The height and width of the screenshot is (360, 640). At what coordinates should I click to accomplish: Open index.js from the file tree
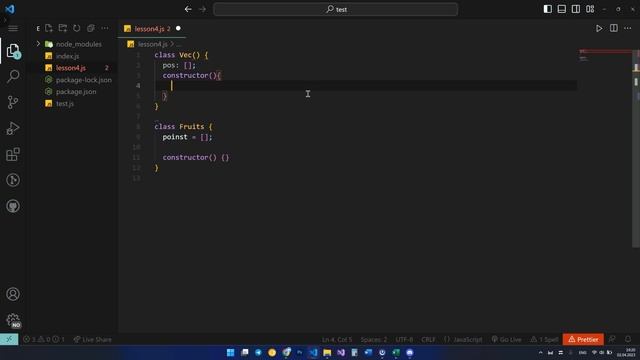67,56
